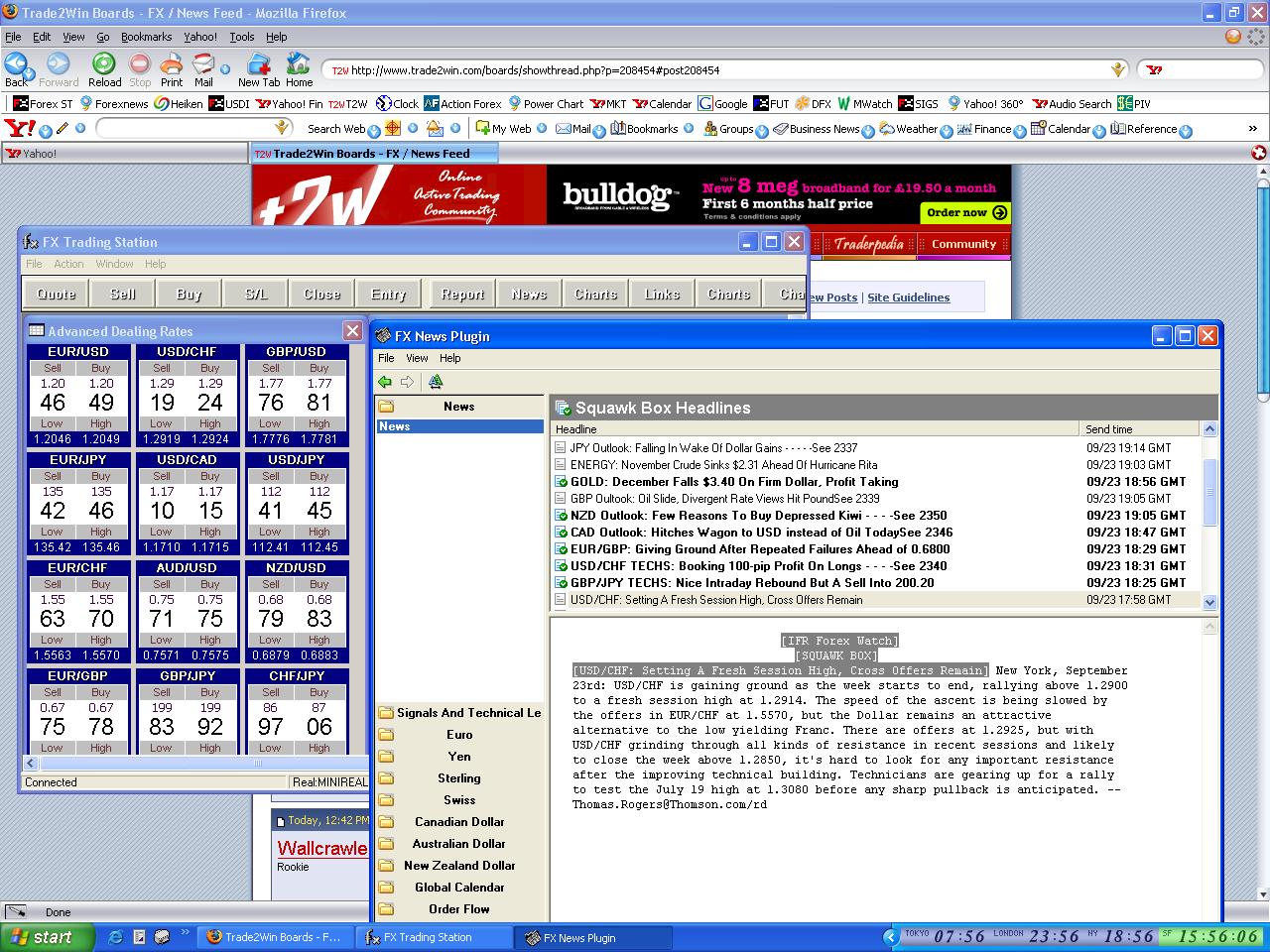The height and width of the screenshot is (952, 1270).
Task: Go back with Firefox Back button
Action: click(x=16, y=64)
